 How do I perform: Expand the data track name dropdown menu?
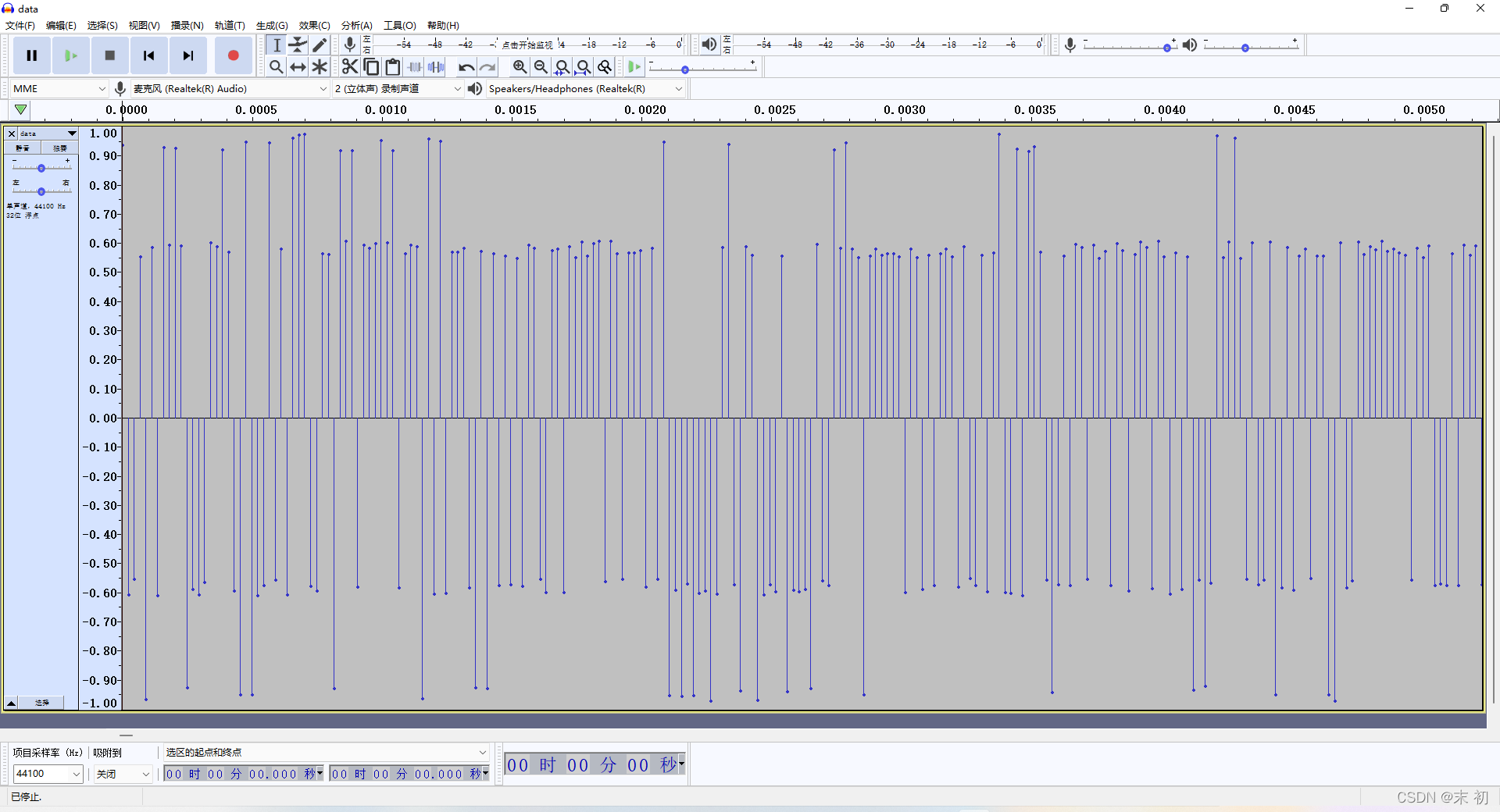72,134
